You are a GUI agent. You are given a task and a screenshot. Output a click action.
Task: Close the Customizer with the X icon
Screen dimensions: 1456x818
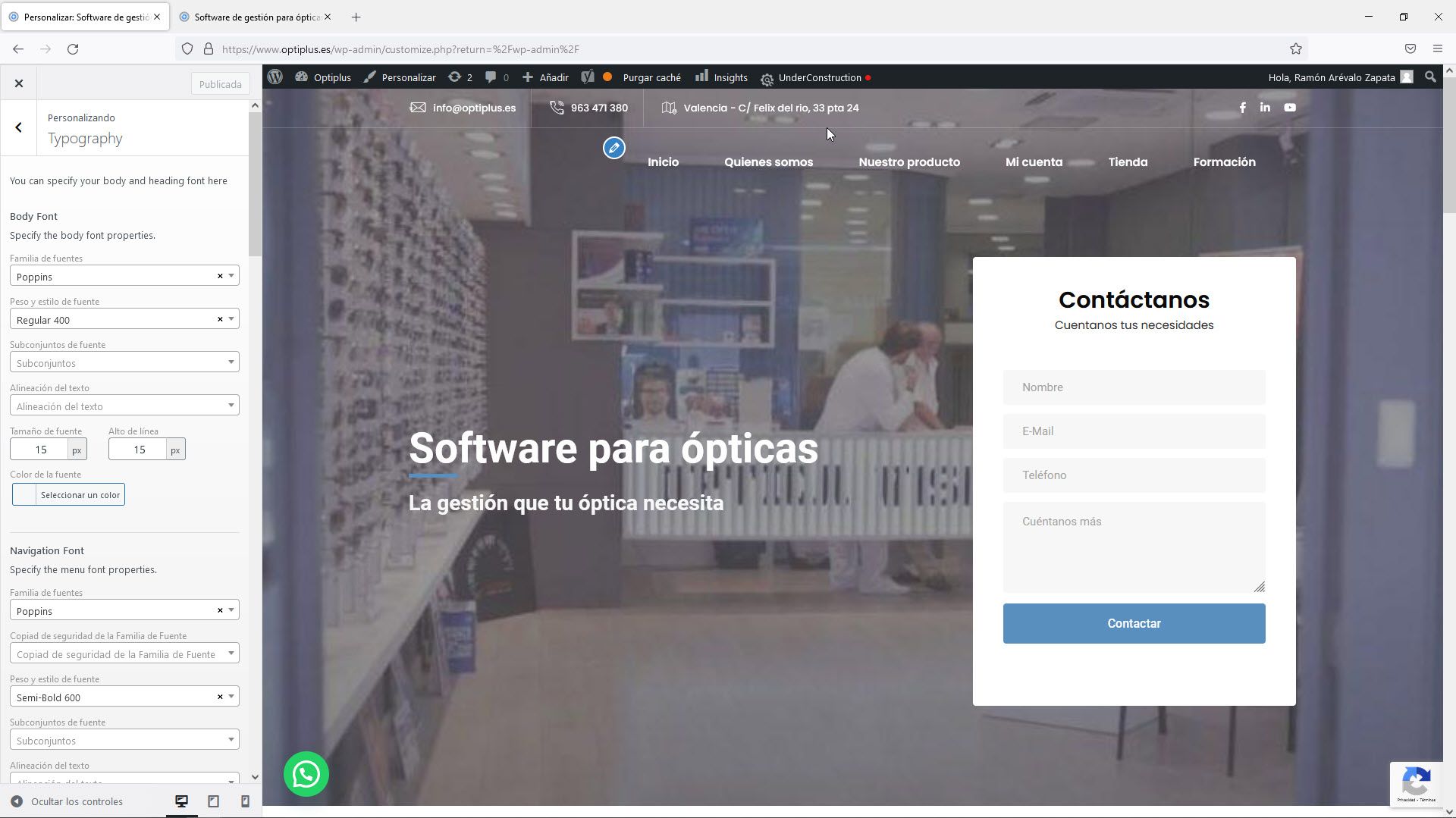[x=19, y=83]
